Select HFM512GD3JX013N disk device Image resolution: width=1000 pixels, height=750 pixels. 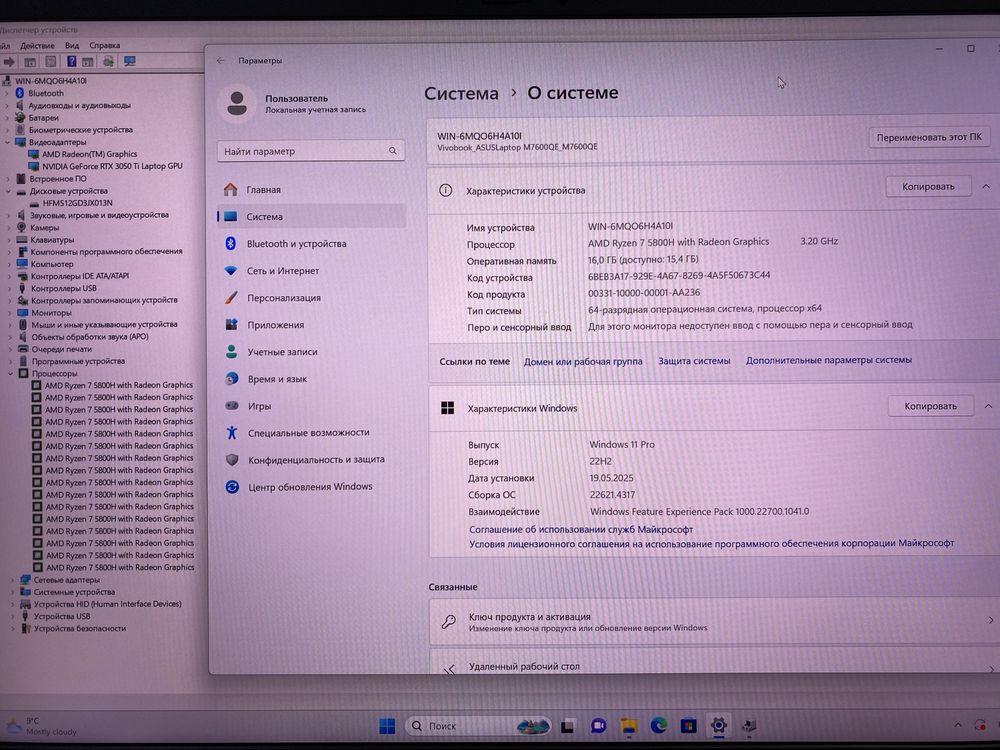point(77,203)
